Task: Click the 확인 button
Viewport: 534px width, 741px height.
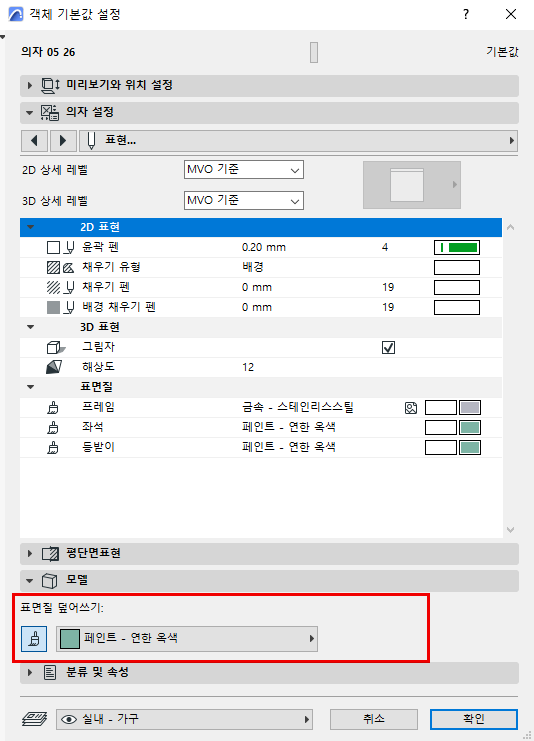Action: 474,719
